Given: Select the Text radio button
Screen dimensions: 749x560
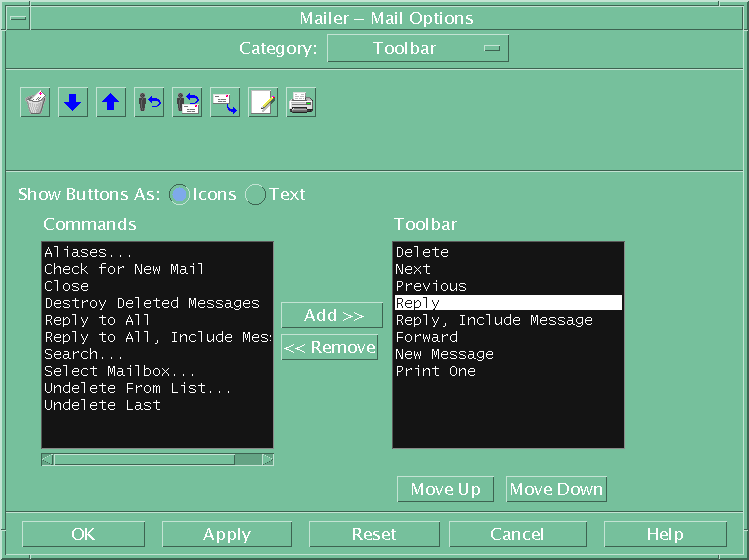Looking at the screenshot, I should tap(256, 195).
